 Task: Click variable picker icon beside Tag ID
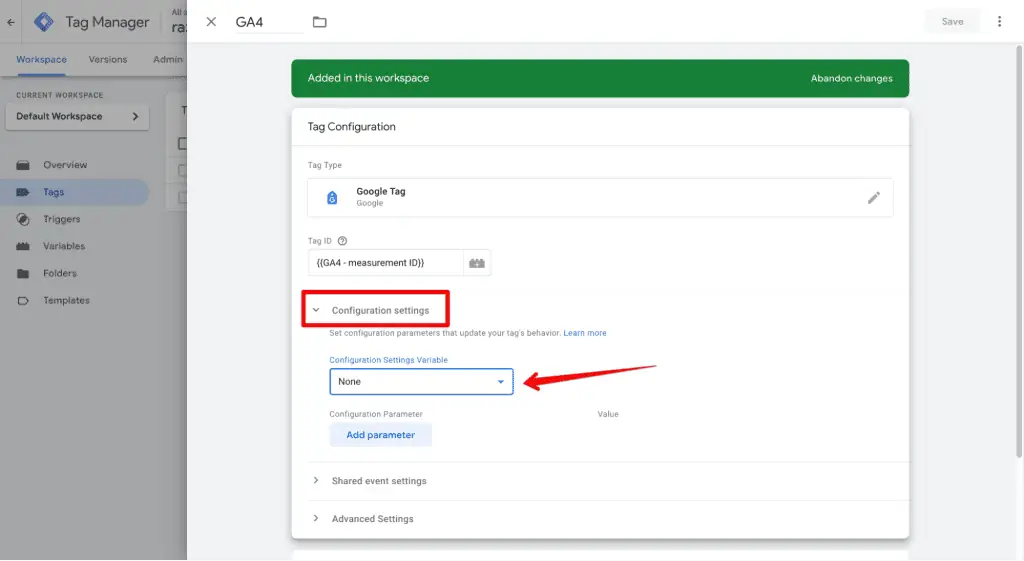pos(477,263)
